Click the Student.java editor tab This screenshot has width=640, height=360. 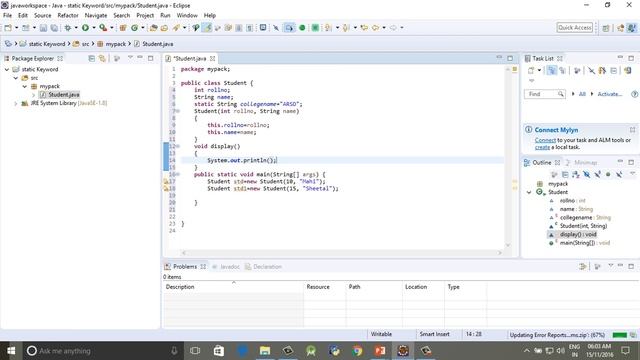[x=190, y=58]
